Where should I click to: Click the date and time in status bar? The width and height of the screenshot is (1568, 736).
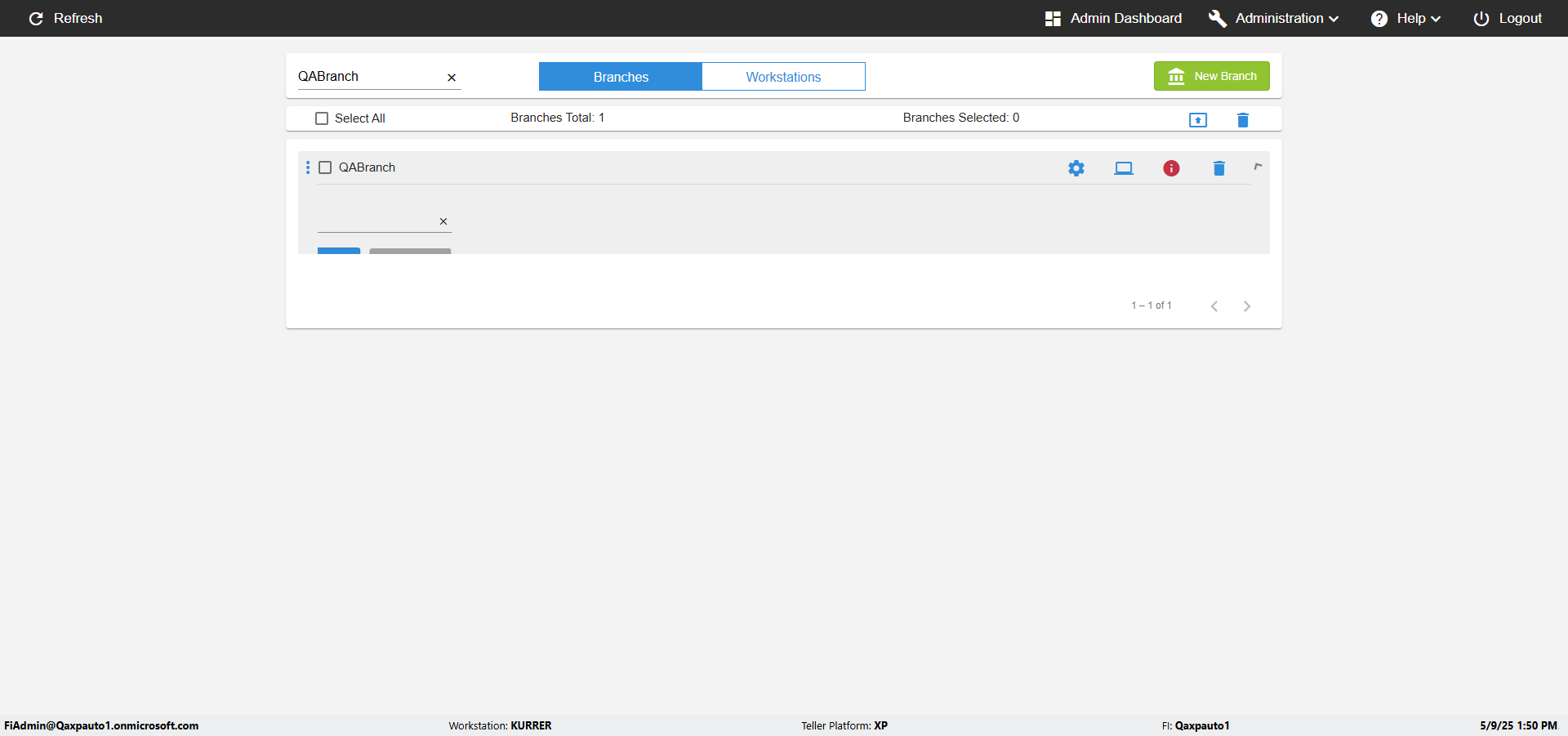pos(1518,725)
